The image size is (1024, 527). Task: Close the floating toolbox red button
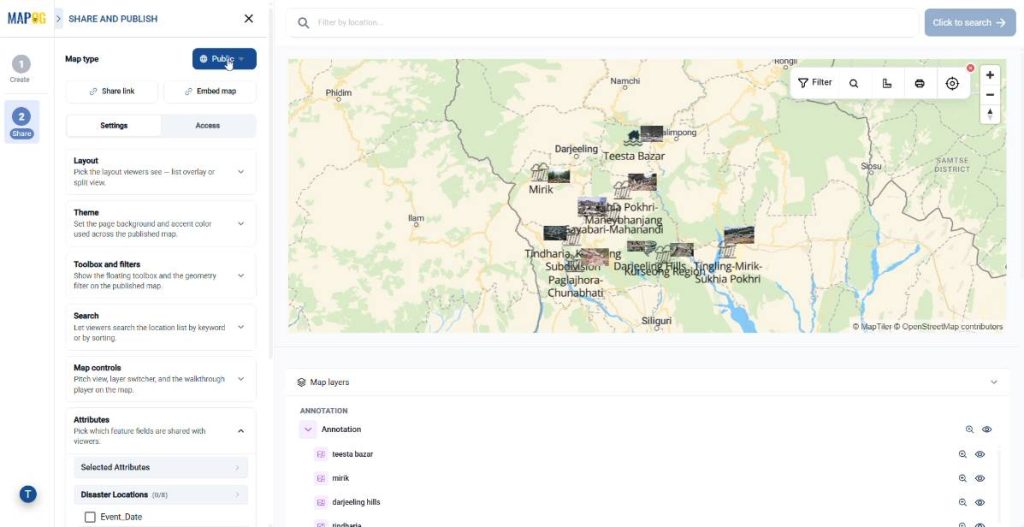(970, 68)
